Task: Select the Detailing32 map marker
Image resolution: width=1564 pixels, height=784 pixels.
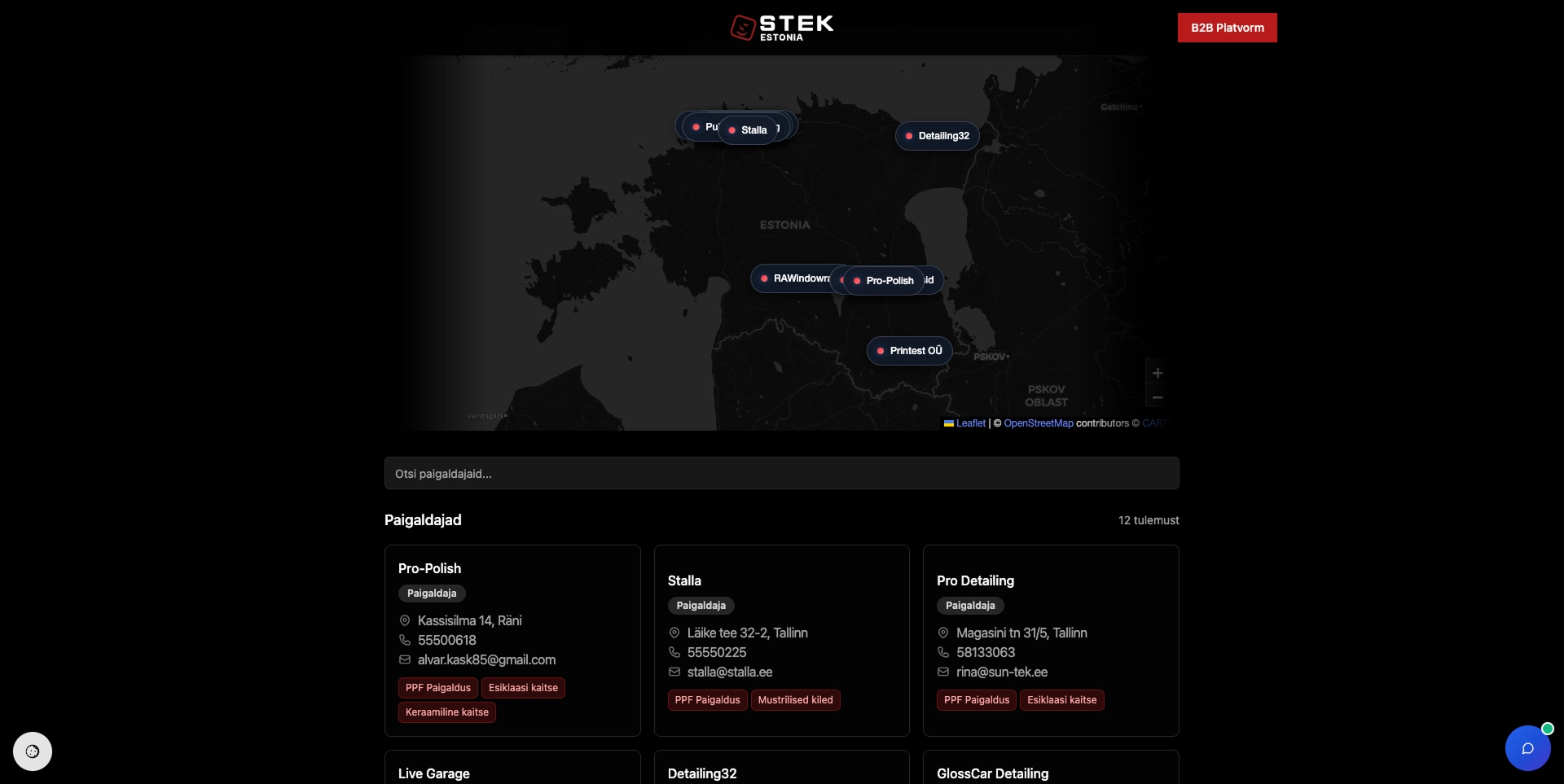Action: point(937,136)
